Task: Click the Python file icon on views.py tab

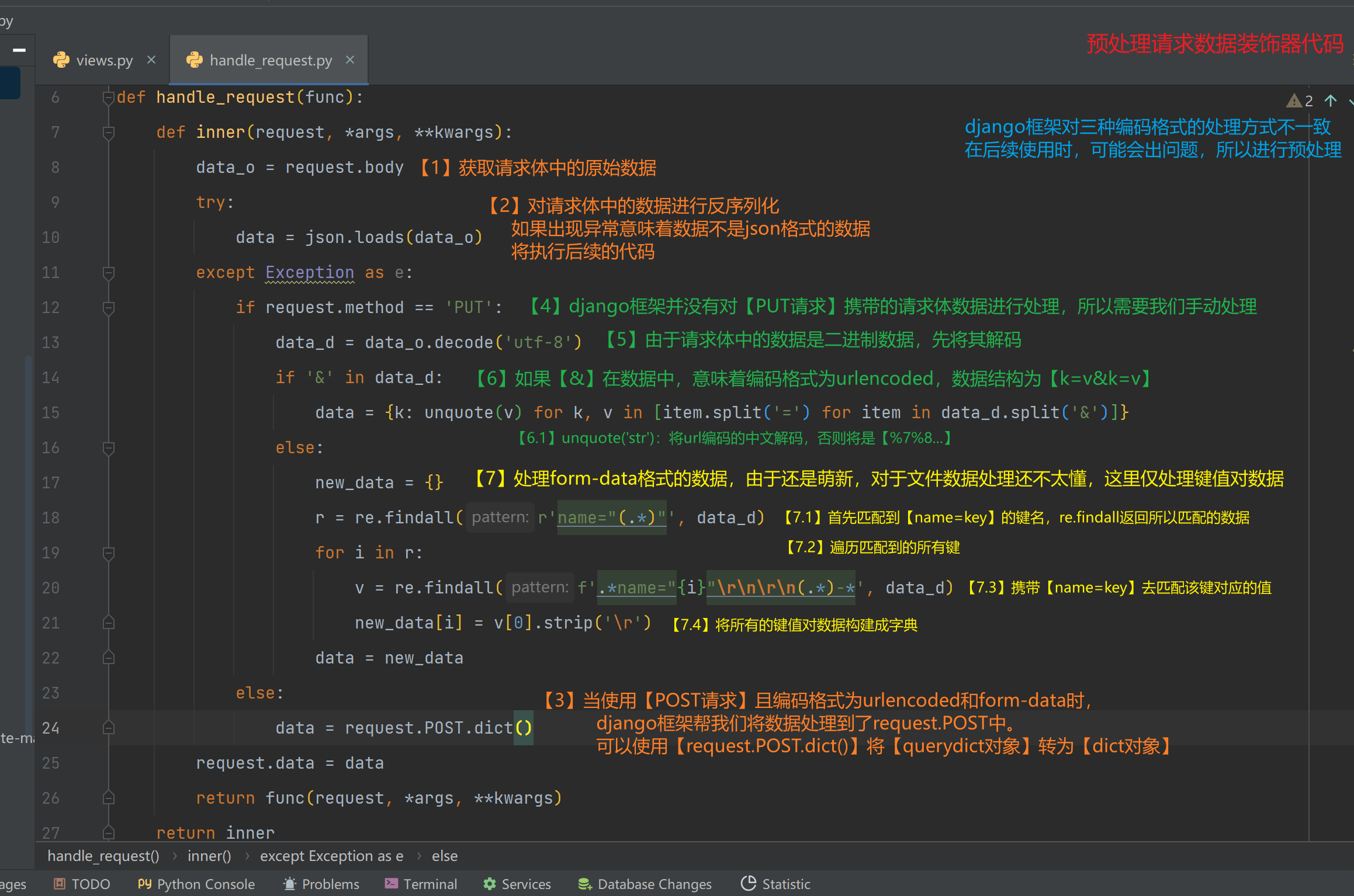Action: pyautogui.click(x=61, y=60)
